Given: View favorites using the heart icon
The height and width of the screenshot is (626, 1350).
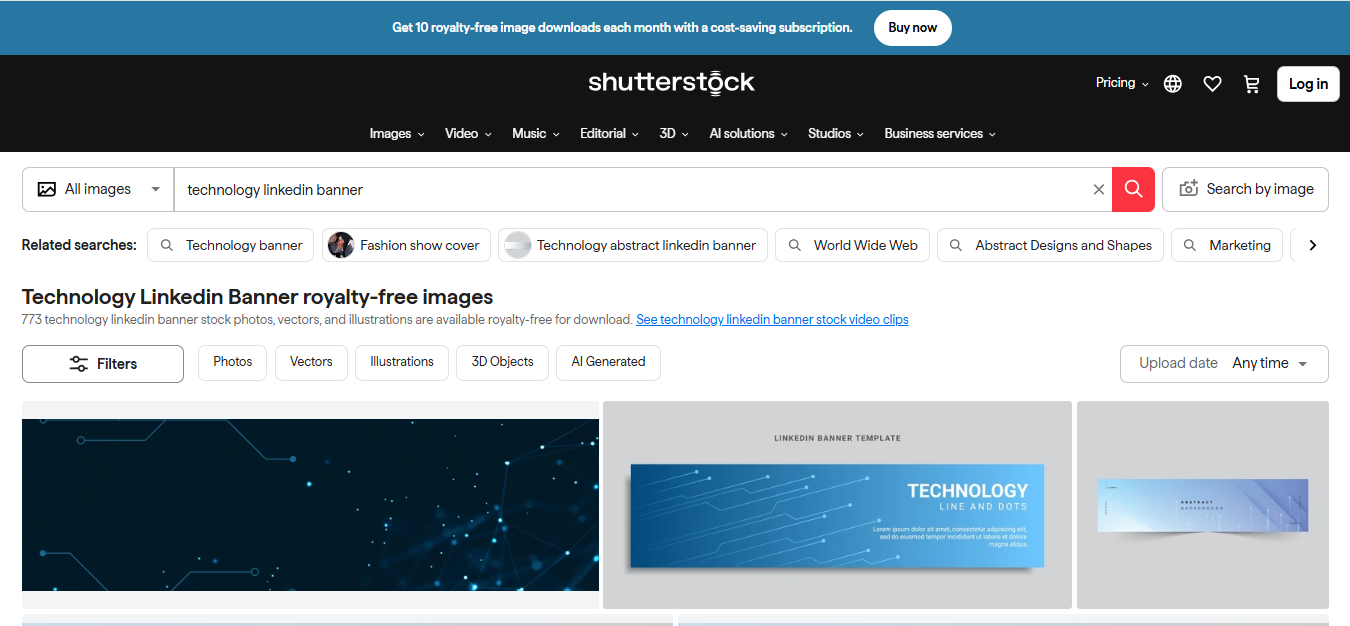Looking at the screenshot, I should (x=1212, y=84).
